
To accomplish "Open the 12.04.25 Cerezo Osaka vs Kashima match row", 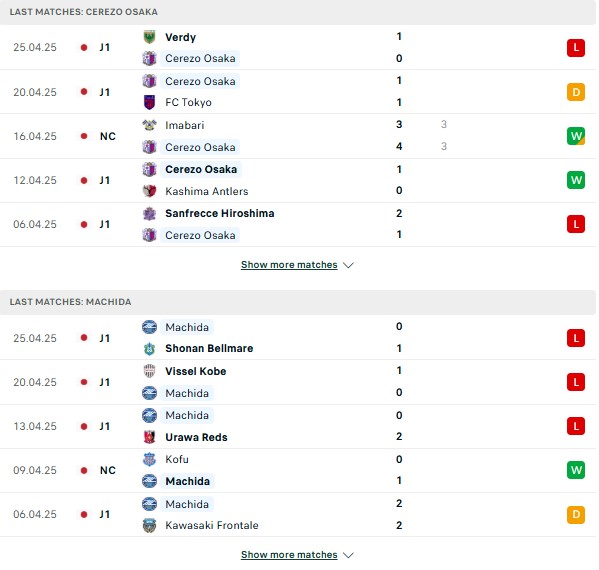I will 298,180.
